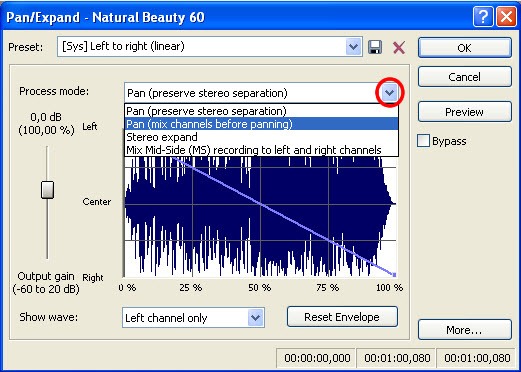Click the Output gain slider handle
521x372 pixels.
pos(47,190)
